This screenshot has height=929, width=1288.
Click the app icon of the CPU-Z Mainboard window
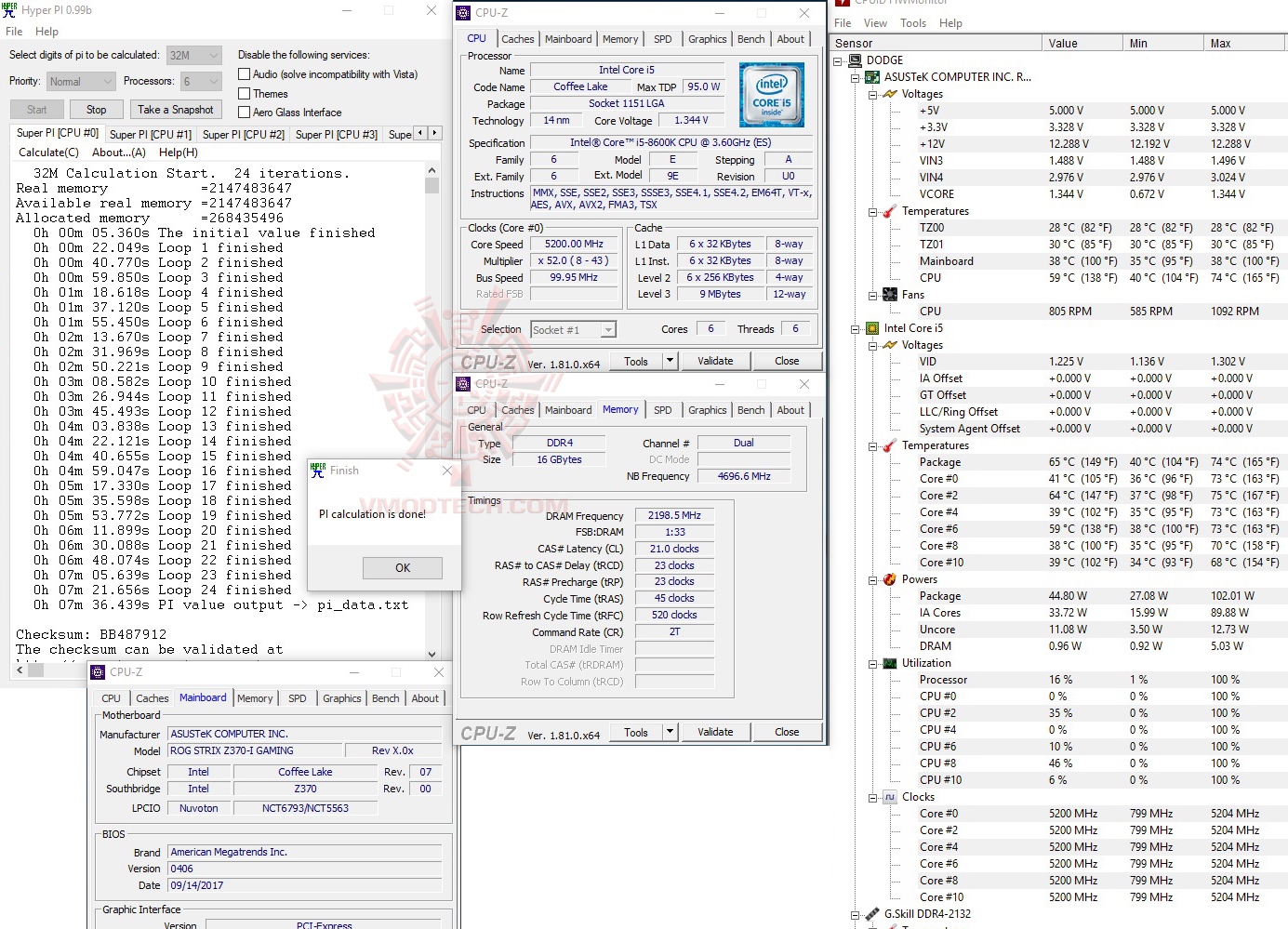tap(98, 671)
